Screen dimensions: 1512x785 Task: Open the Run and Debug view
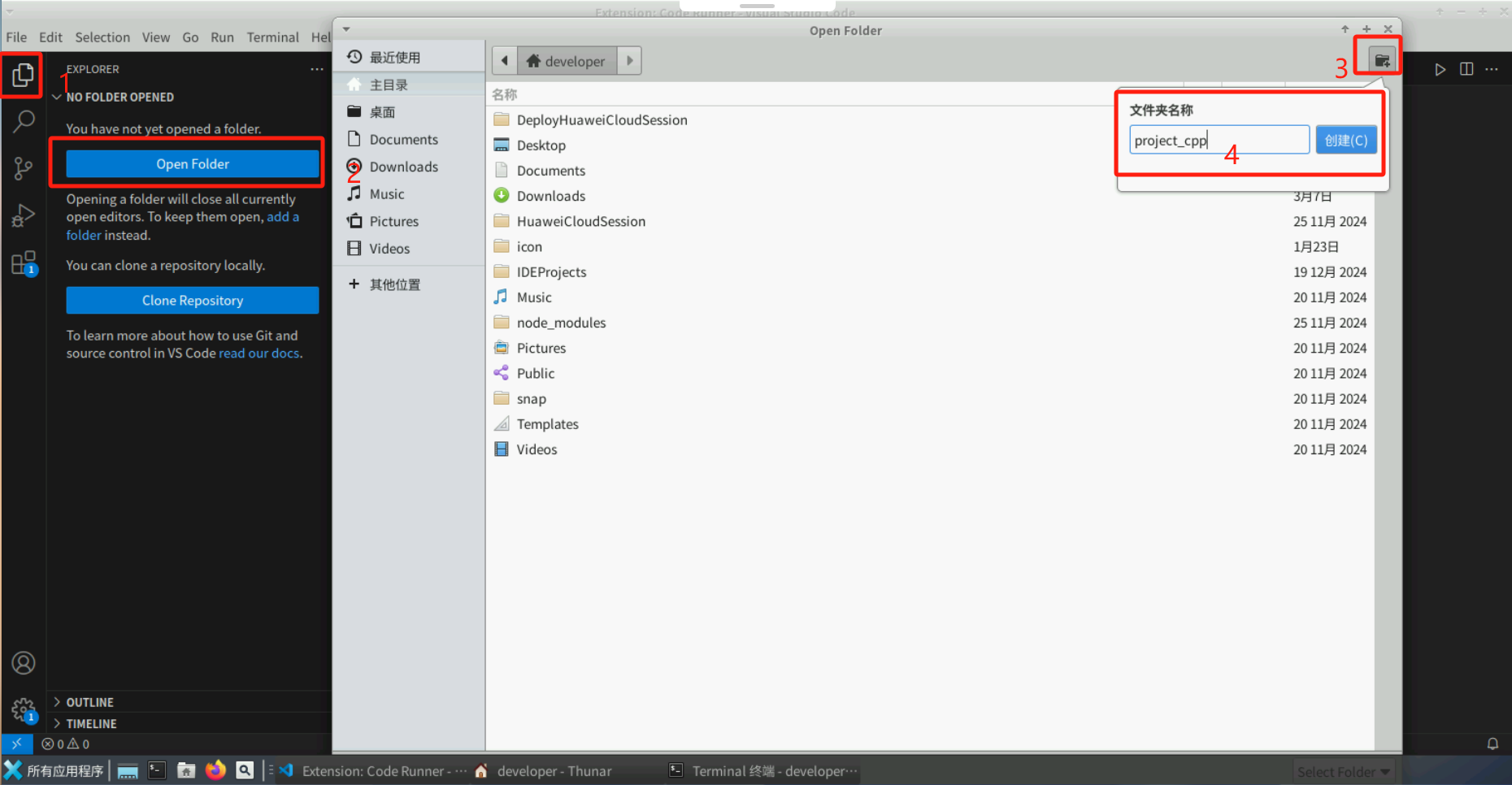[22, 215]
